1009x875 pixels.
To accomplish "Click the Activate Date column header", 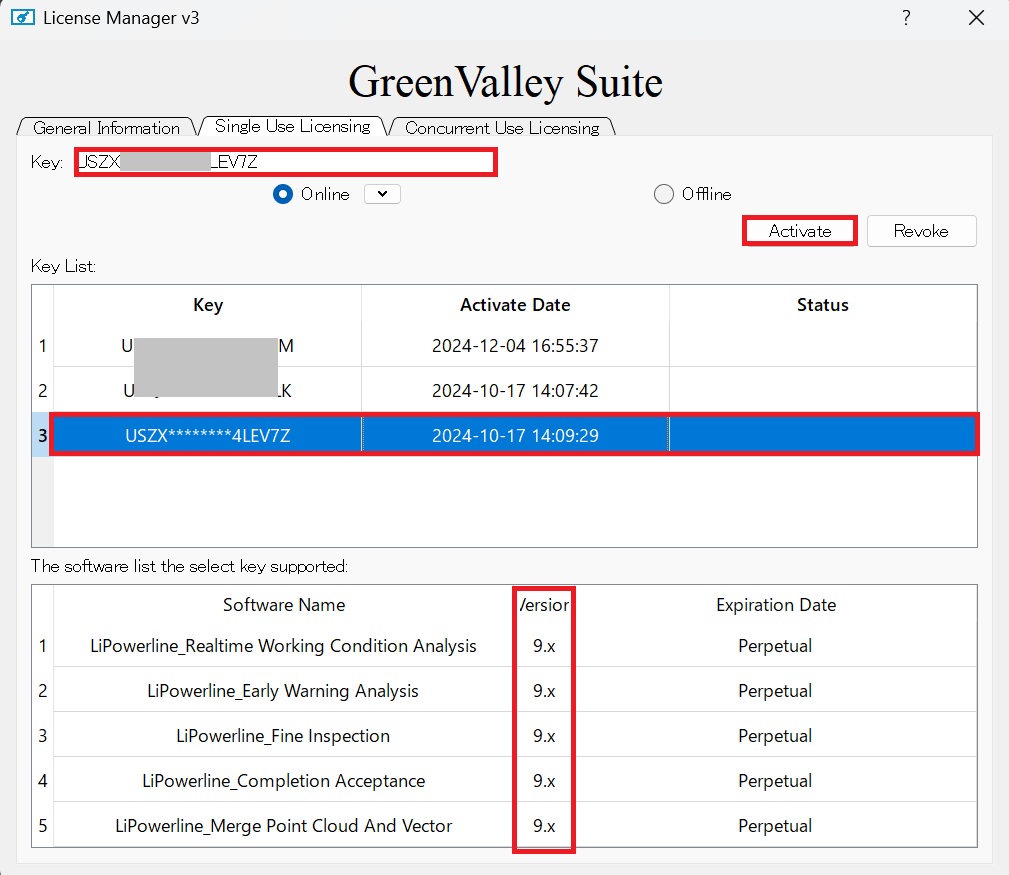I will coord(515,305).
